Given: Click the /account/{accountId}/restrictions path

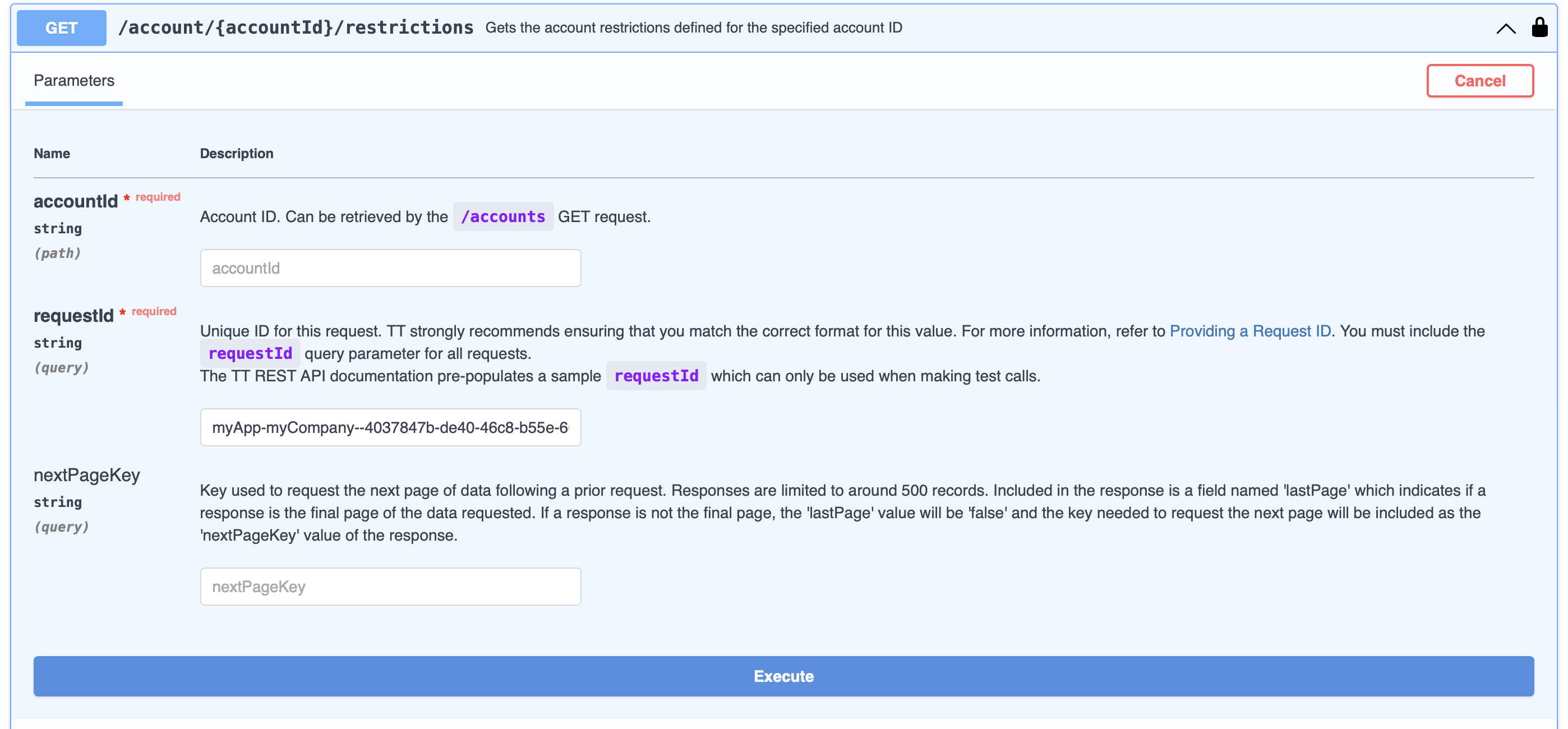Looking at the screenshot, I should 295,27.
